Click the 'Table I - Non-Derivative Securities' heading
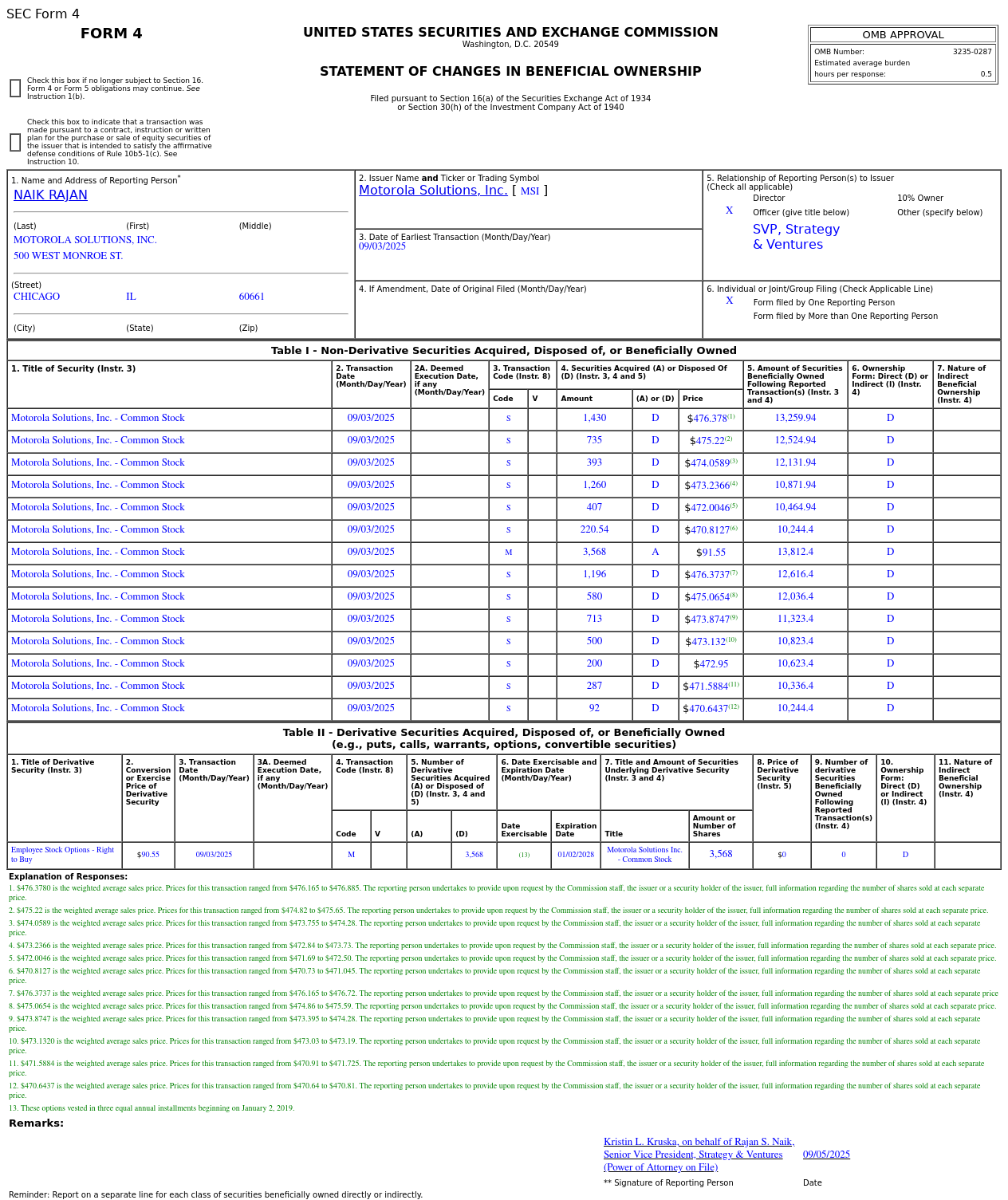Image resolution: width=1008 pixels, height=1200 pixels. click(x=504, y=351)
